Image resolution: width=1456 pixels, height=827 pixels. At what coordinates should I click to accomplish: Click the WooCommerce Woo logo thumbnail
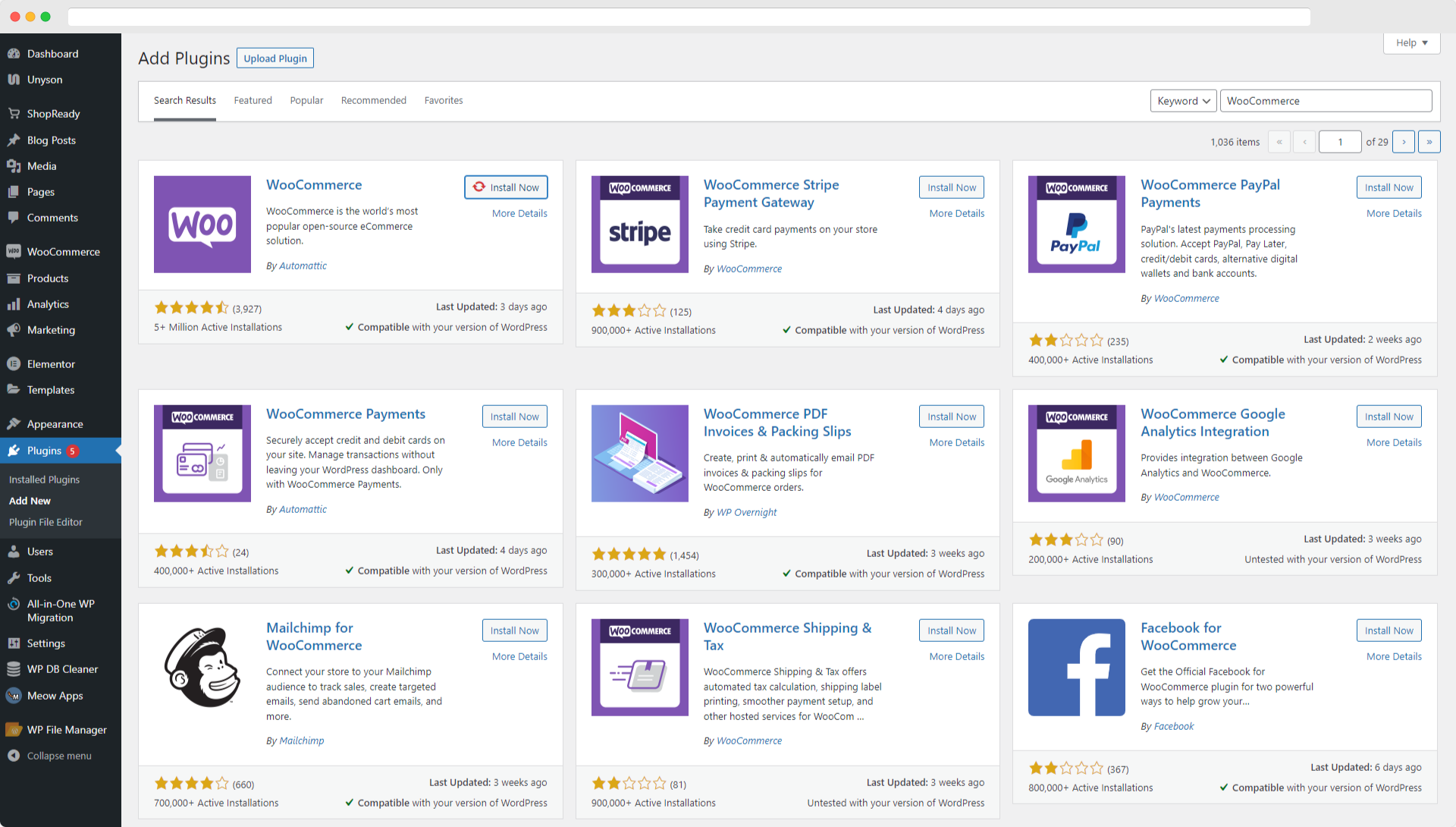(202, 225)
